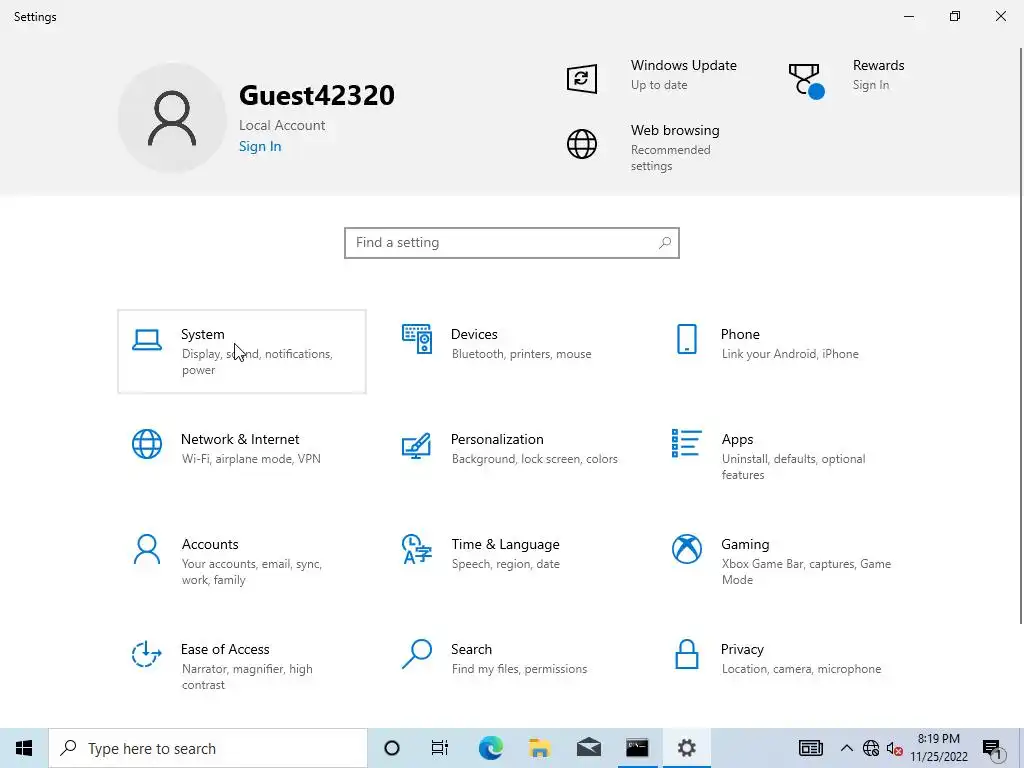This screenshot has height=768, width=1024.
Task: Open the Accounts category title
Action: click(x=210, y=545)
